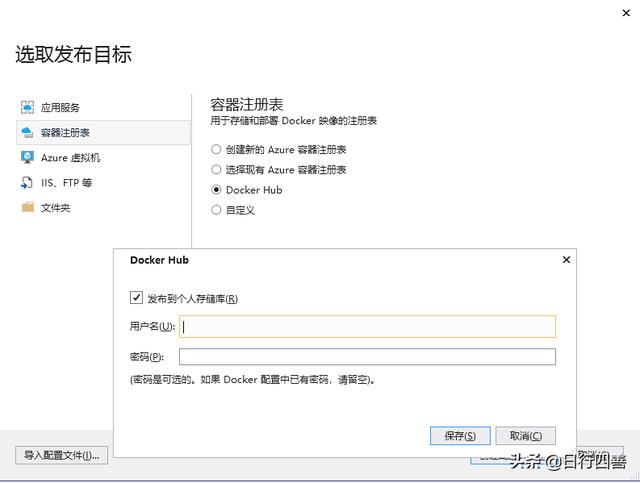This screenshot has width=640, height=483.
Task: Click the IIS、FTP 等 publish icon
Action: tap(27, 183)
